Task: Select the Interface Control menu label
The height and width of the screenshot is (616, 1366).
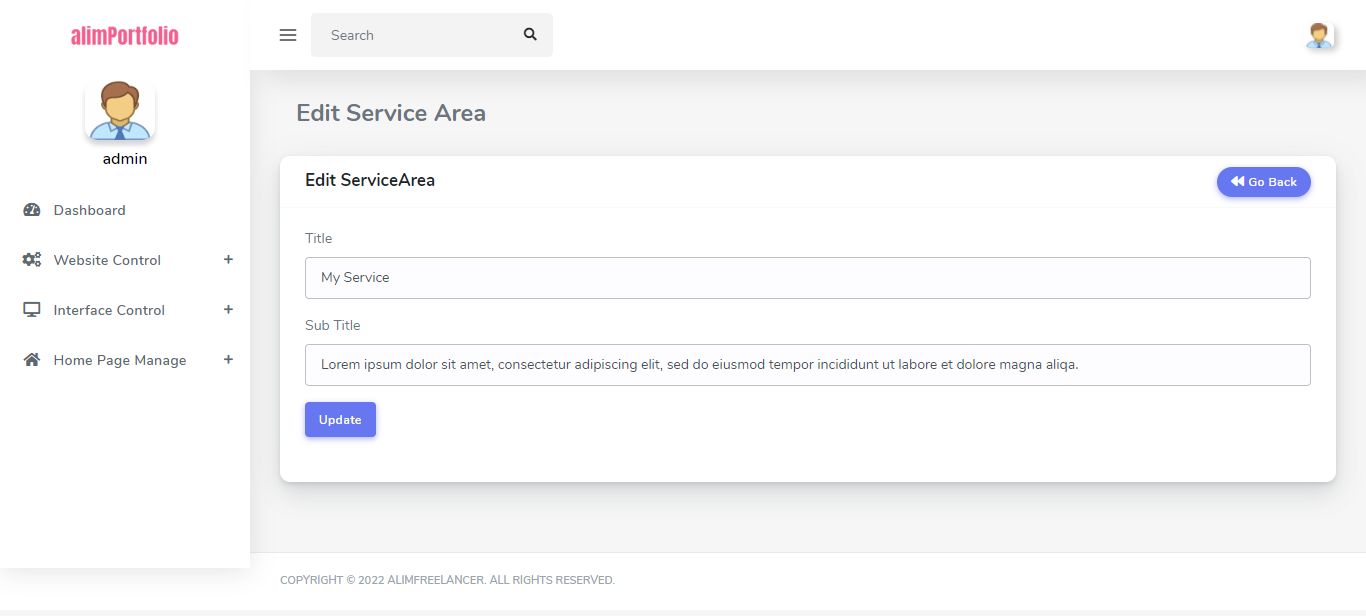Action: tap(109, 310)
